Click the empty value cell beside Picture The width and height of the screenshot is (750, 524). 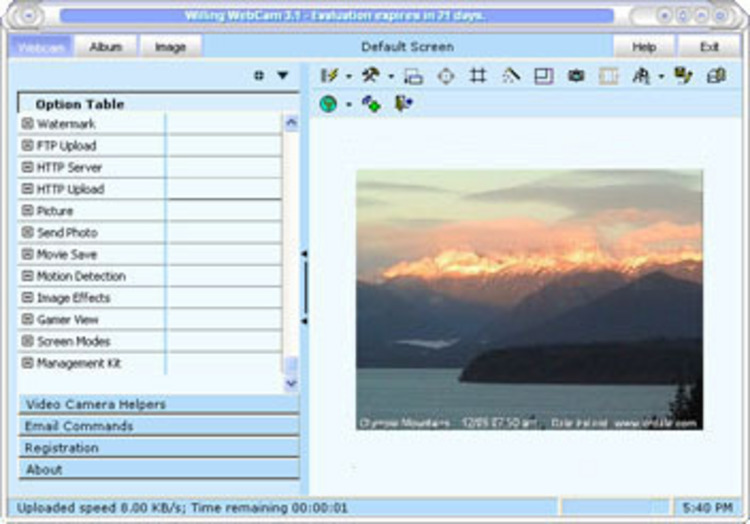point(224,211)
